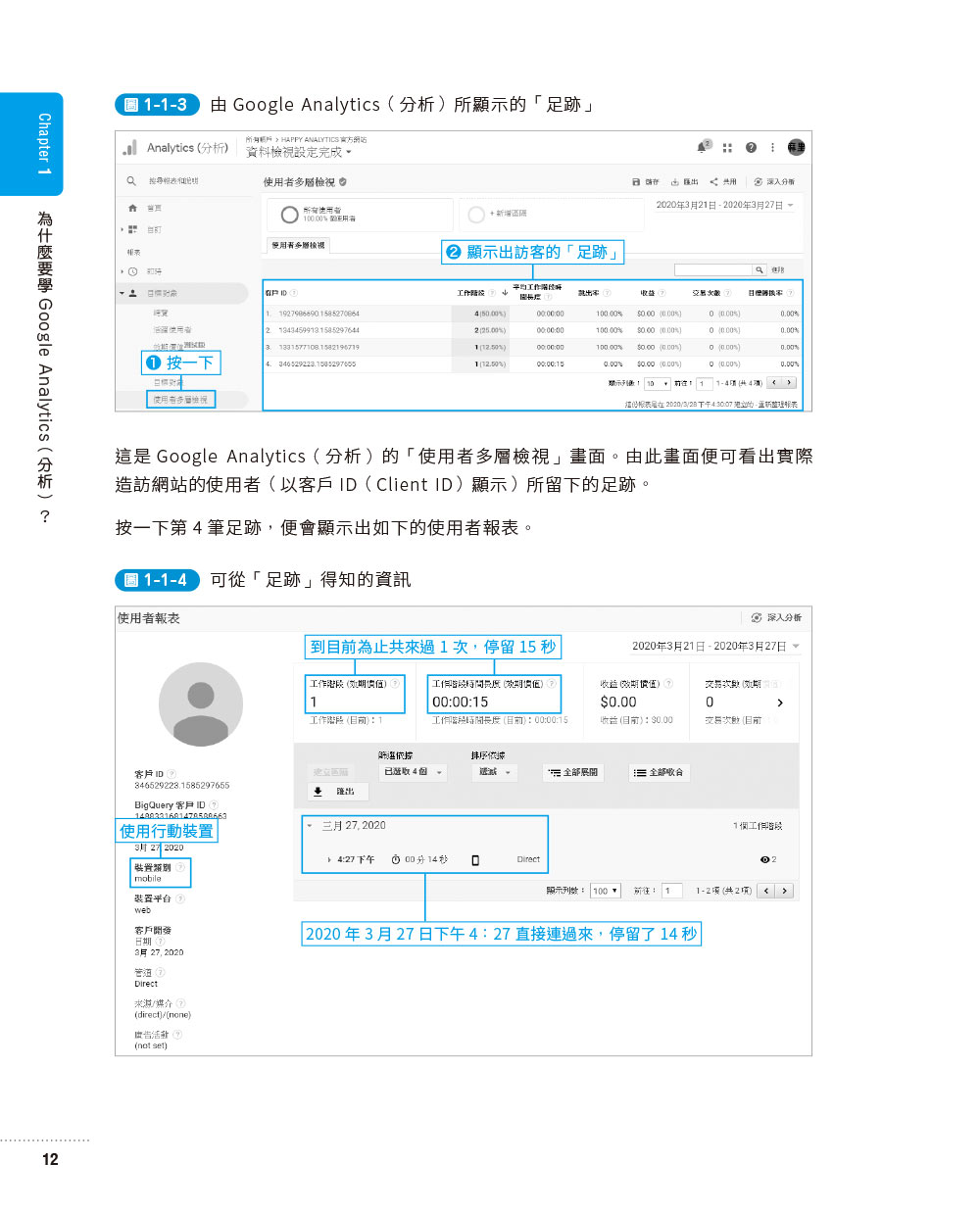Screen dimensions: 980x1212
Task: Click the table search input field
Action: click(x=713, y=269)
